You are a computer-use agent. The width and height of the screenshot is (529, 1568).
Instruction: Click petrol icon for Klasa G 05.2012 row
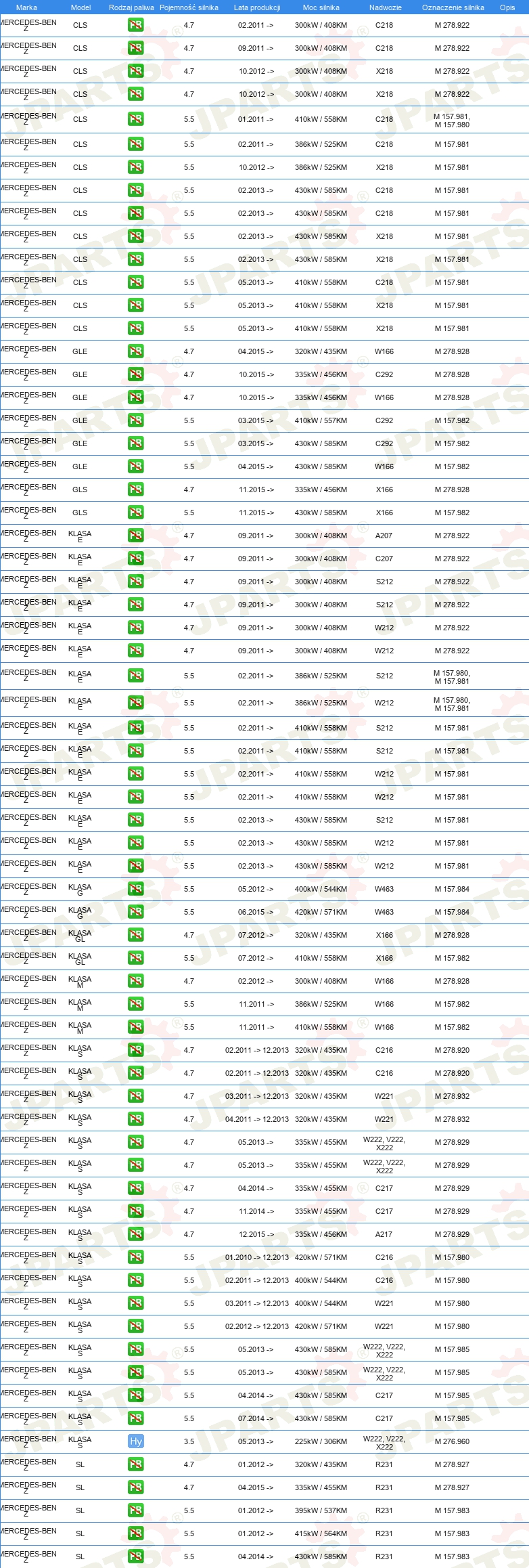(x=135, y=889)
